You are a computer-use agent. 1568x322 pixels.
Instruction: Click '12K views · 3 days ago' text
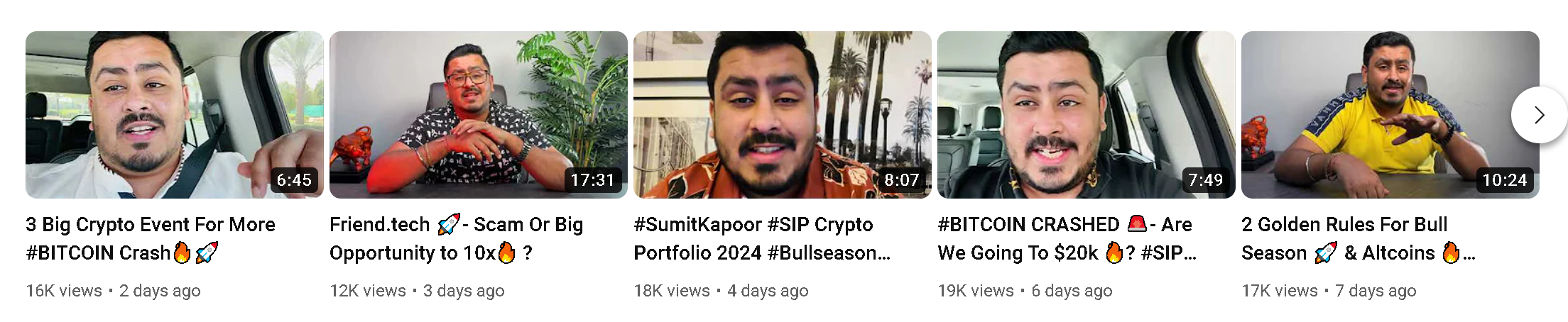pyautogui.click(x=418, y=291)
